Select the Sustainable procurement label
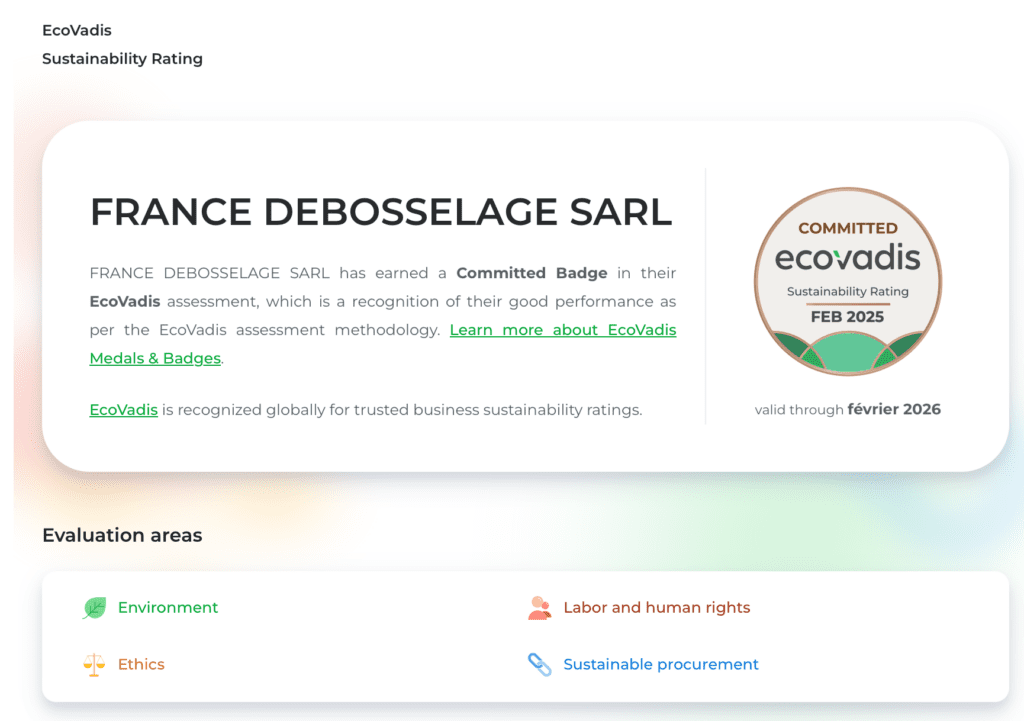Screen dimensions: 1024x721 point(661,665)
